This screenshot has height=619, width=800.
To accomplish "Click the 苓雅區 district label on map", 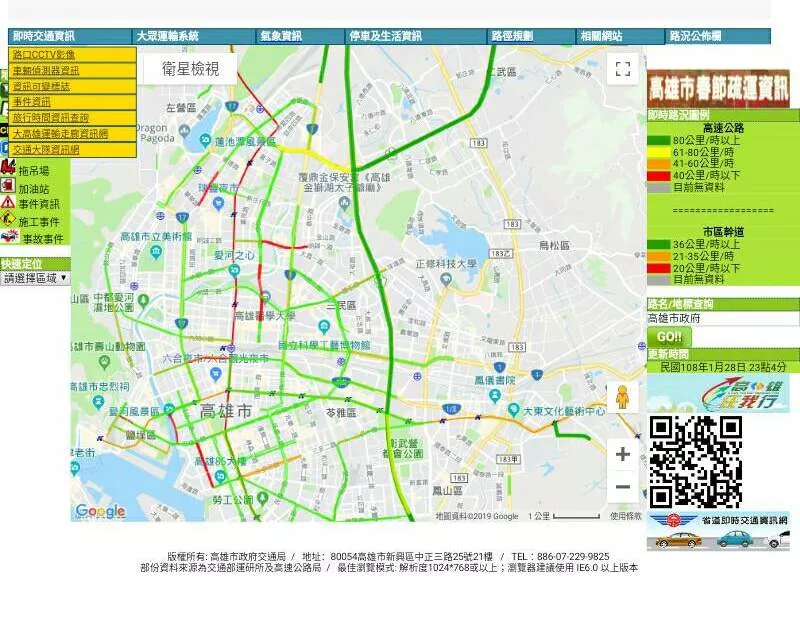I will pos(341,412).
